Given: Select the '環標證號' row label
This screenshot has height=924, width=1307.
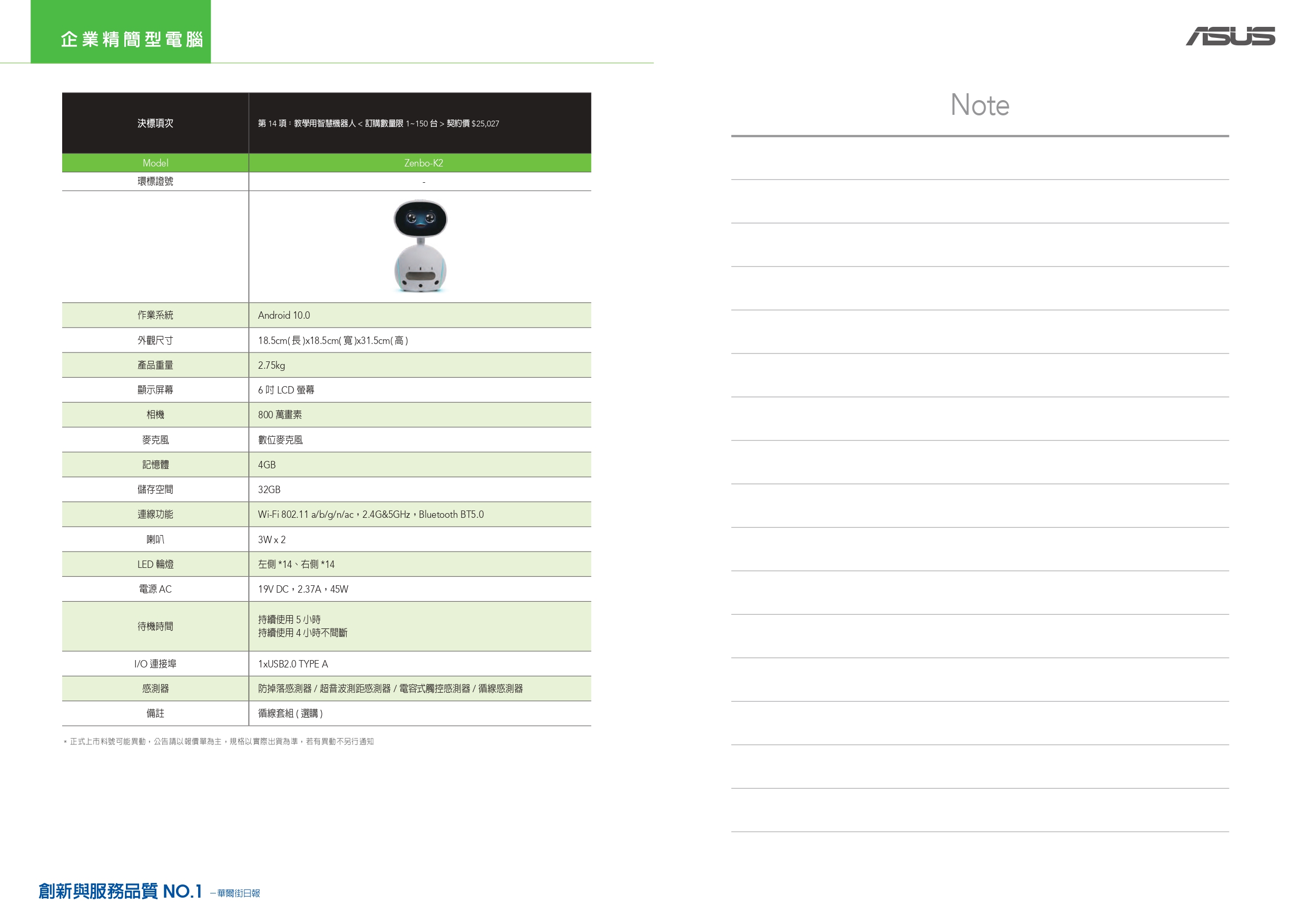Looking at the screenshot, I should 155,181.
